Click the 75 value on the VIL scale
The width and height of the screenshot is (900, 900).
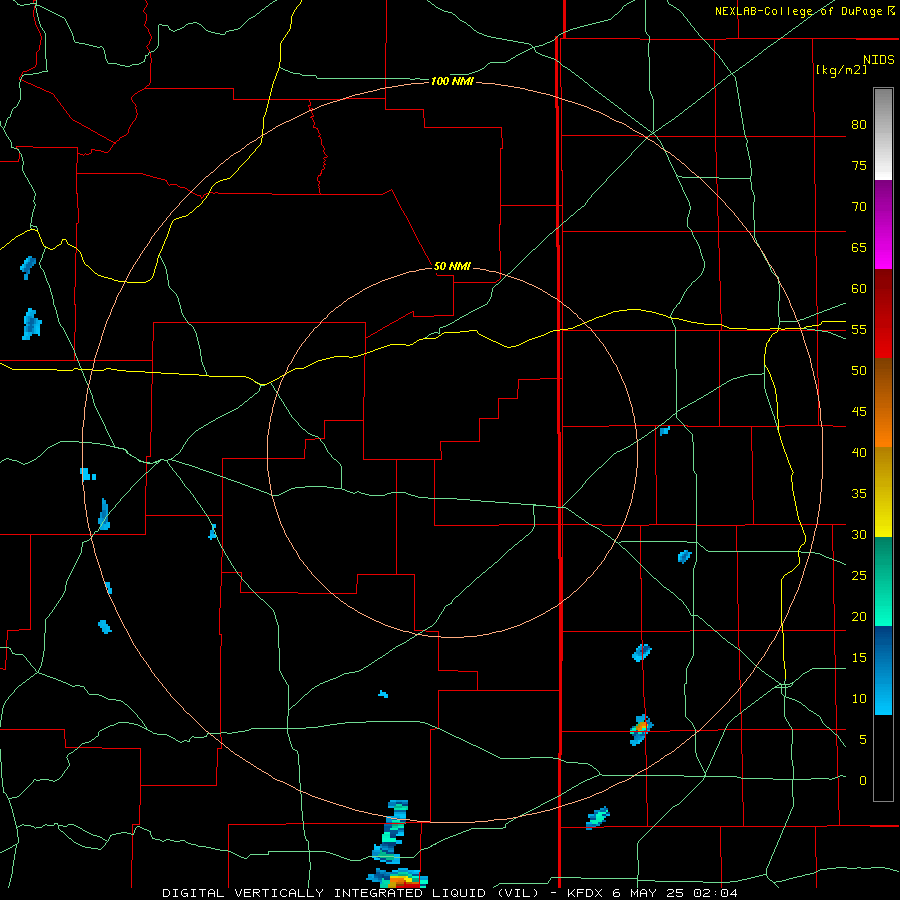[859, 165]
